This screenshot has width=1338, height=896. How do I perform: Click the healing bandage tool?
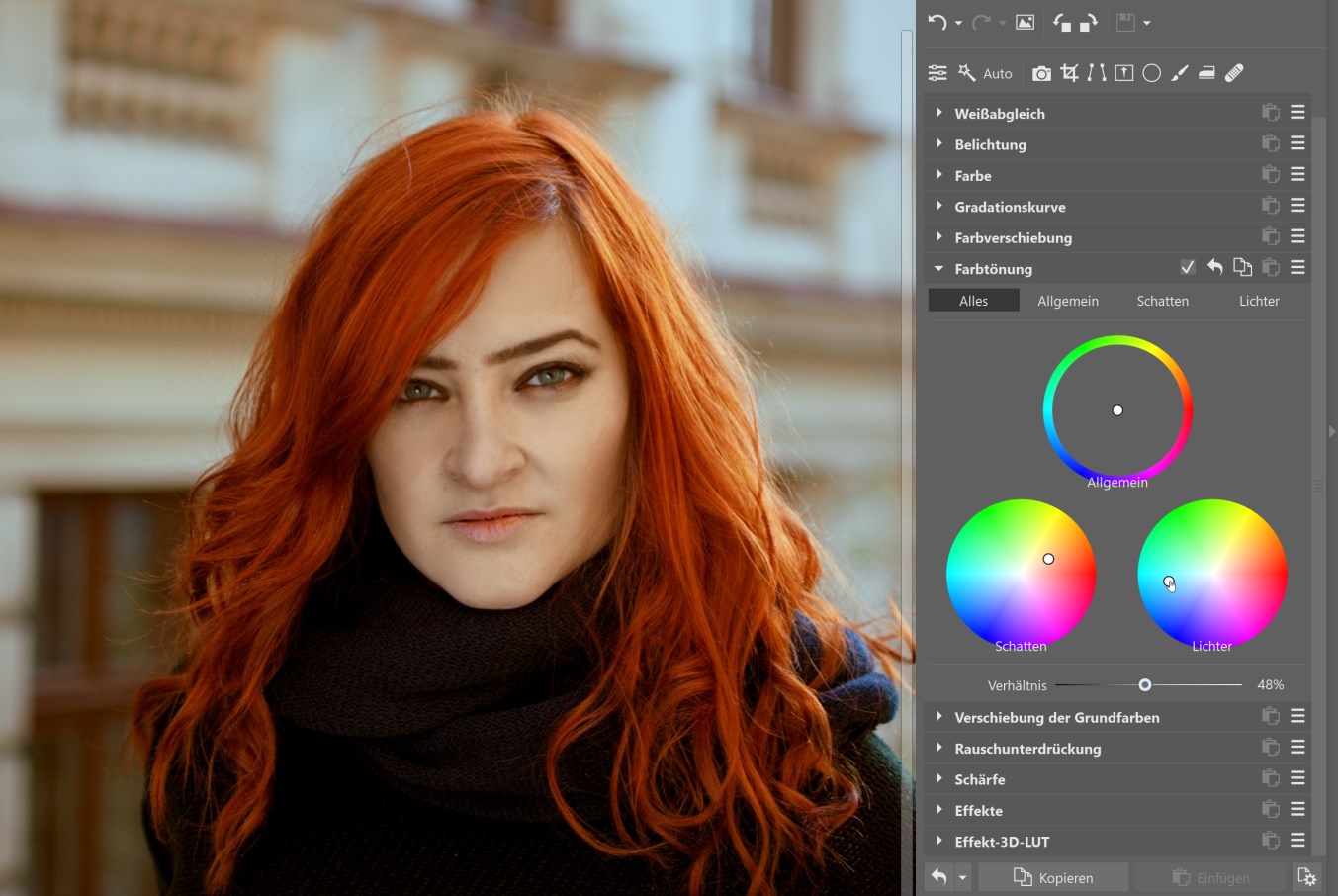coord(1234,73)
